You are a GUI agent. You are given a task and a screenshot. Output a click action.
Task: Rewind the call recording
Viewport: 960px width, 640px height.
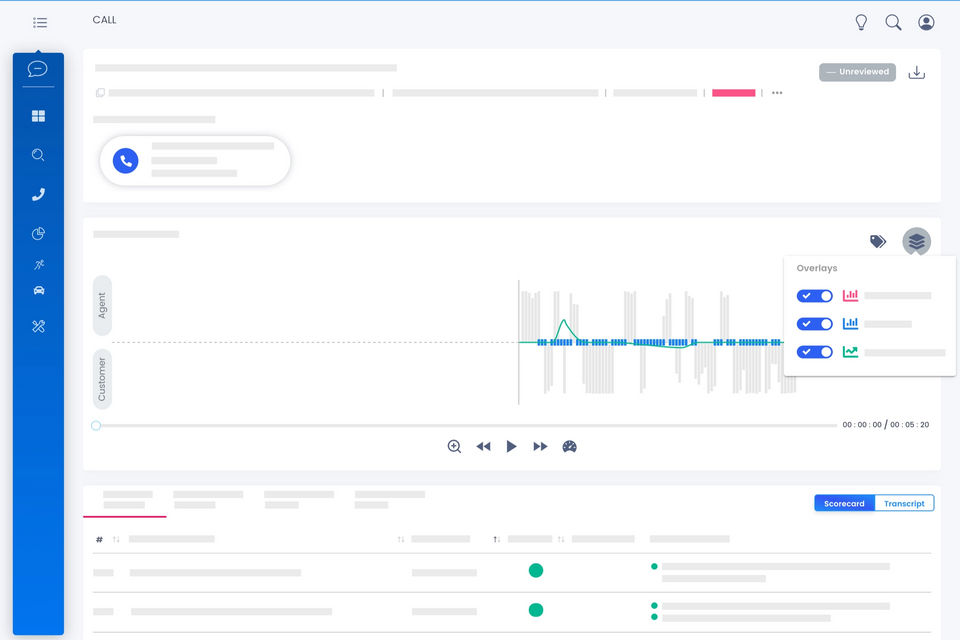[483, 446]
